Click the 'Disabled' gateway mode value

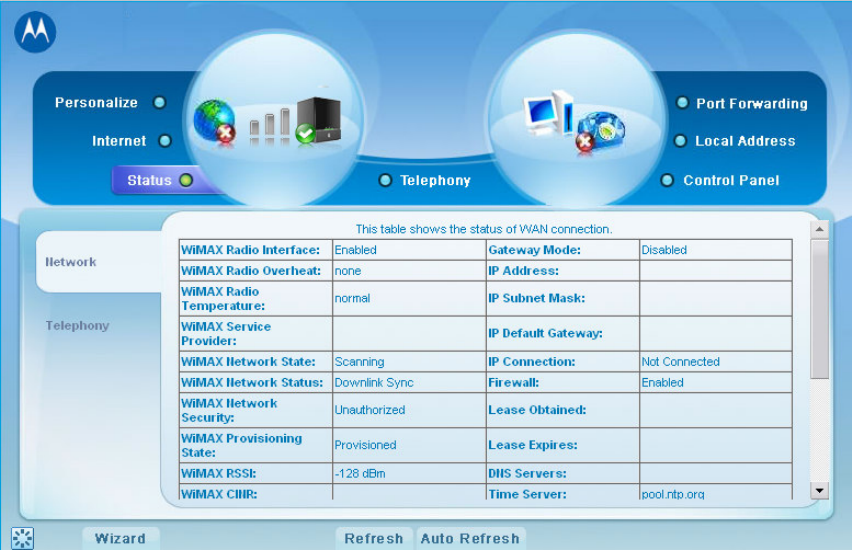664,250
